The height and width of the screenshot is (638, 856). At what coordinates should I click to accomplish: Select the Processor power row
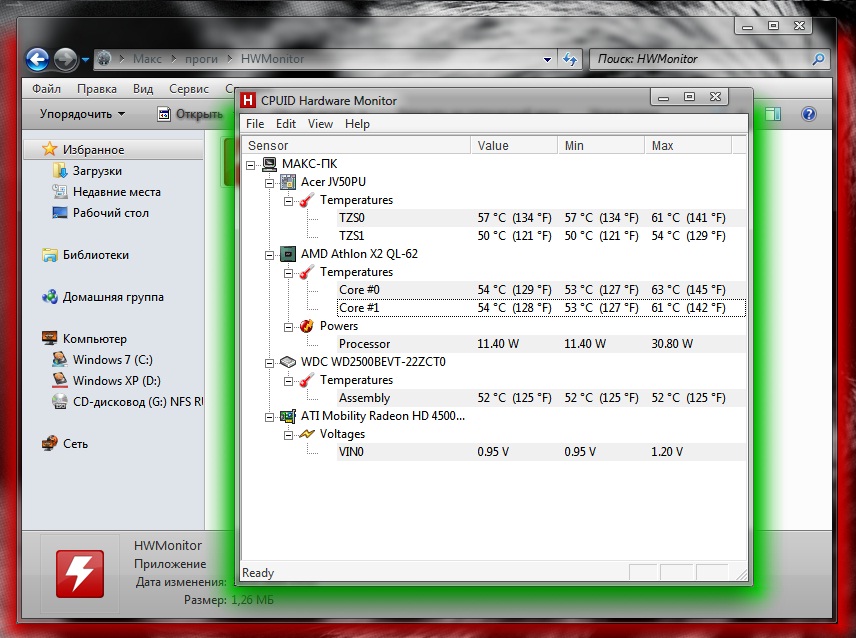tap(542, 344)
